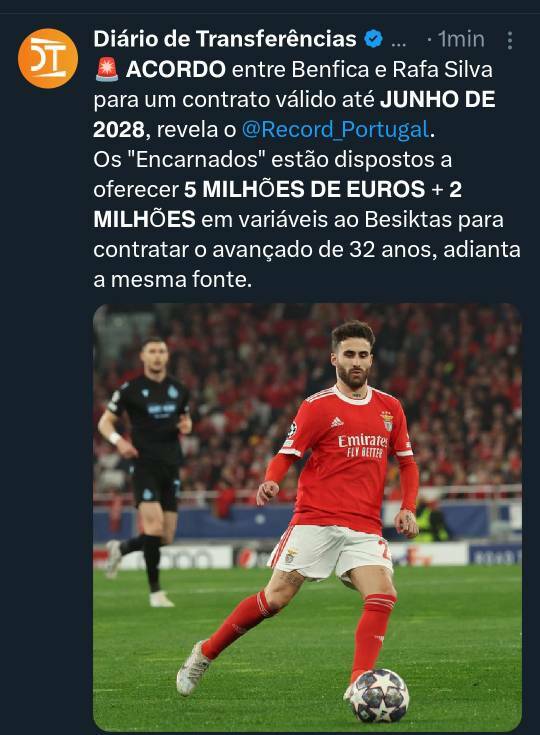This screenshot has width=540, height=735.
Task: Click the Benfica crest on red jersey
Action: pyautogui.click(x=387, y=420)
